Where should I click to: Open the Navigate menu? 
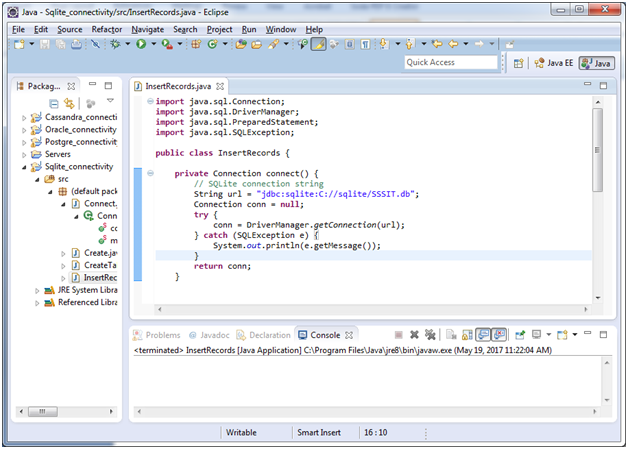click(x=147, y=30)
